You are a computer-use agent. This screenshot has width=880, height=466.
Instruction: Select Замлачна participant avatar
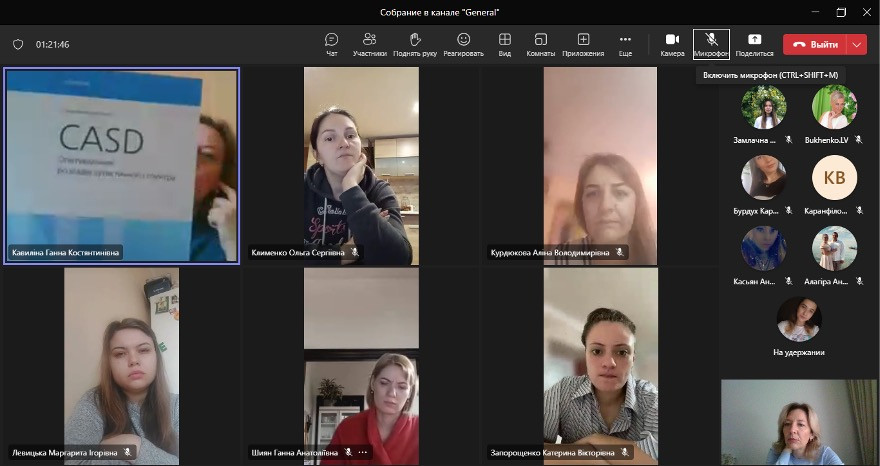tap(763, 107)
